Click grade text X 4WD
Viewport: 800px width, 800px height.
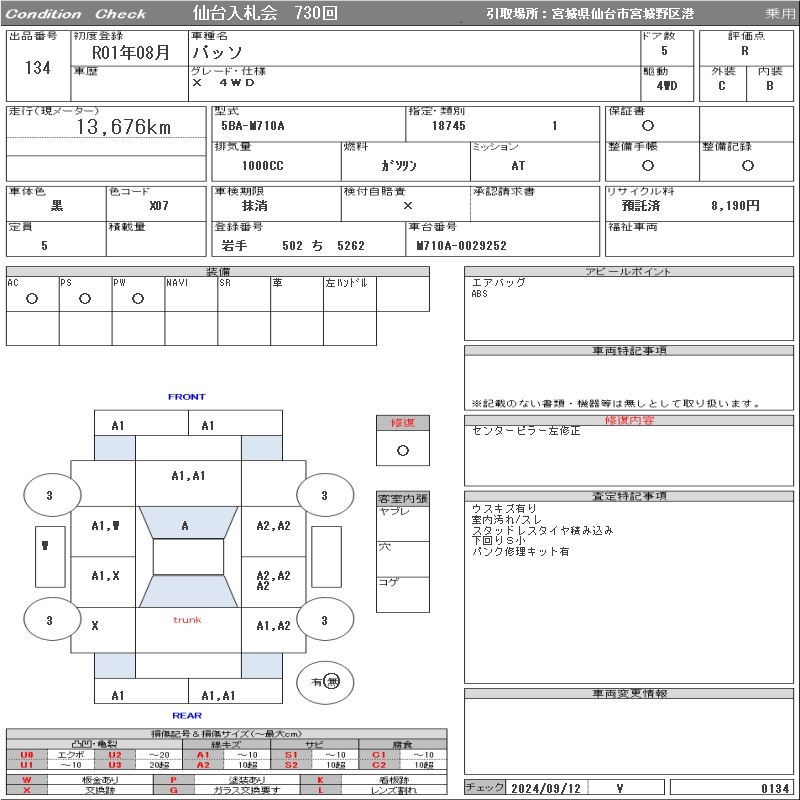tap(223, 83)
